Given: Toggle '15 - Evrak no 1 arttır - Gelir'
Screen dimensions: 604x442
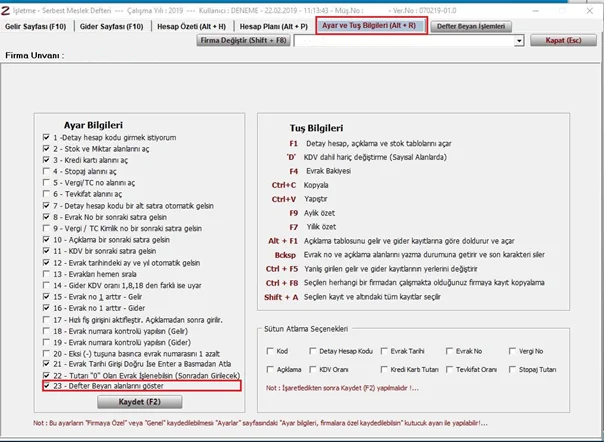Looking at the screenshot, I should 46,297.
